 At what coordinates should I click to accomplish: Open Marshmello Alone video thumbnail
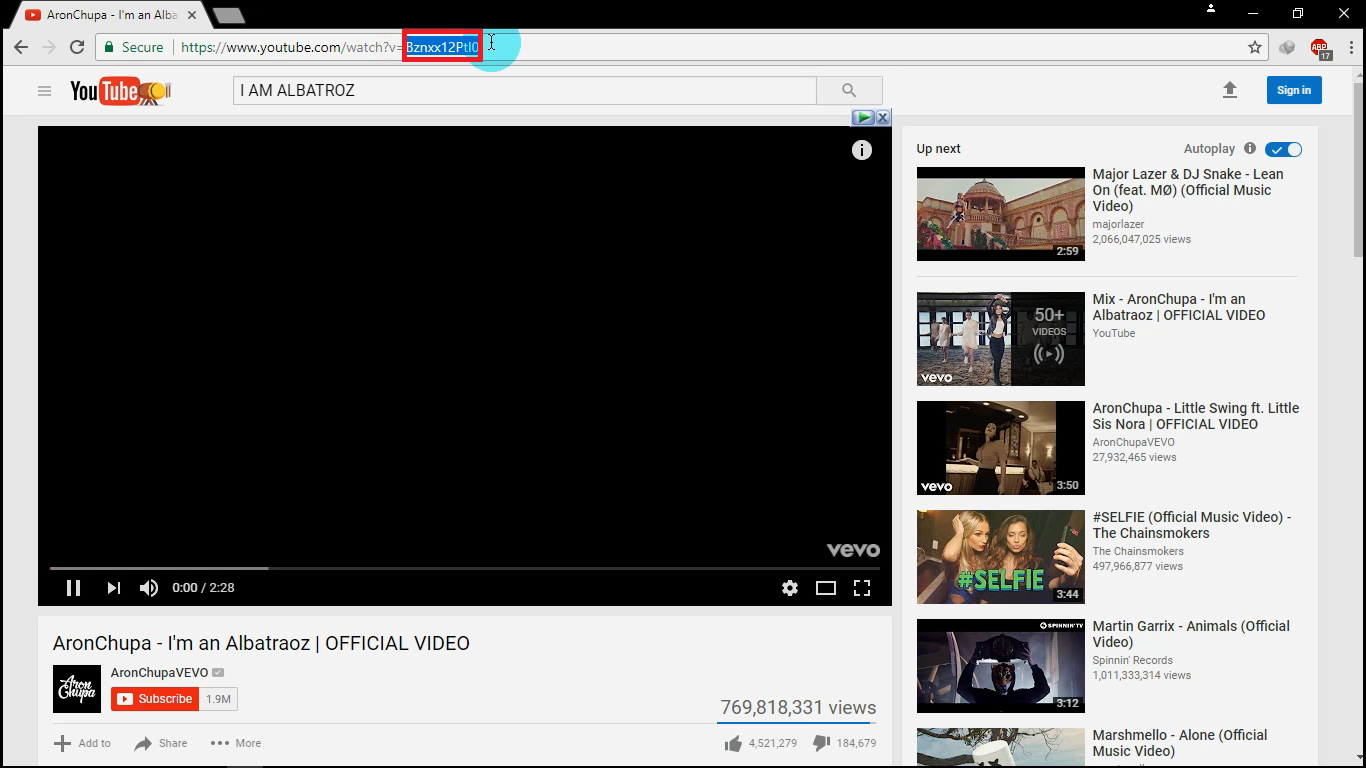(1001, 748)
